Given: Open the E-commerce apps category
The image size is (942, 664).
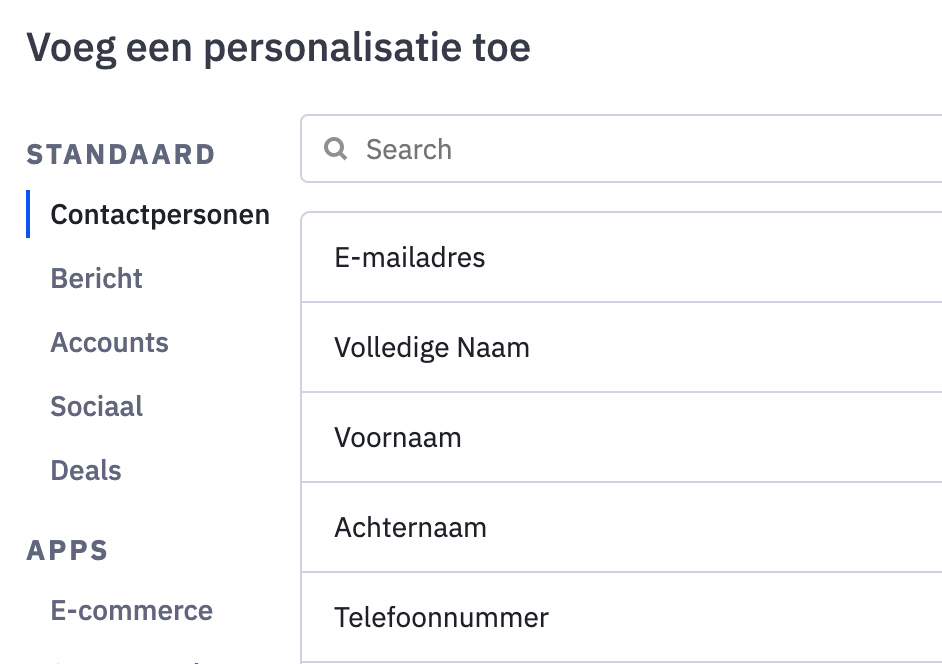Looking at the screenshot, I should click(132, 611).
